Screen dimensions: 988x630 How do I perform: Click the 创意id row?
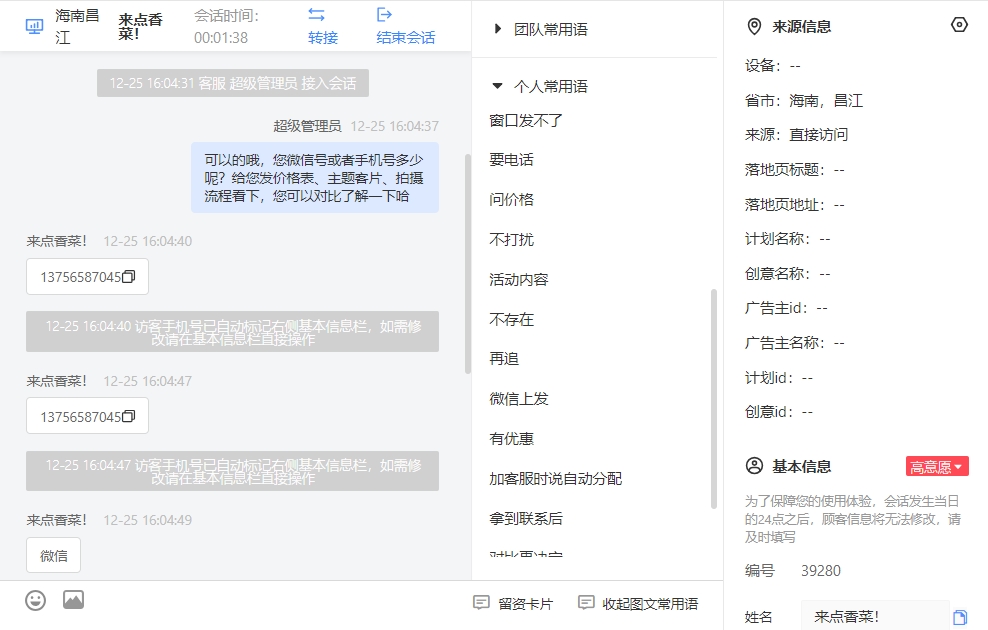click(x=779, y=412)
